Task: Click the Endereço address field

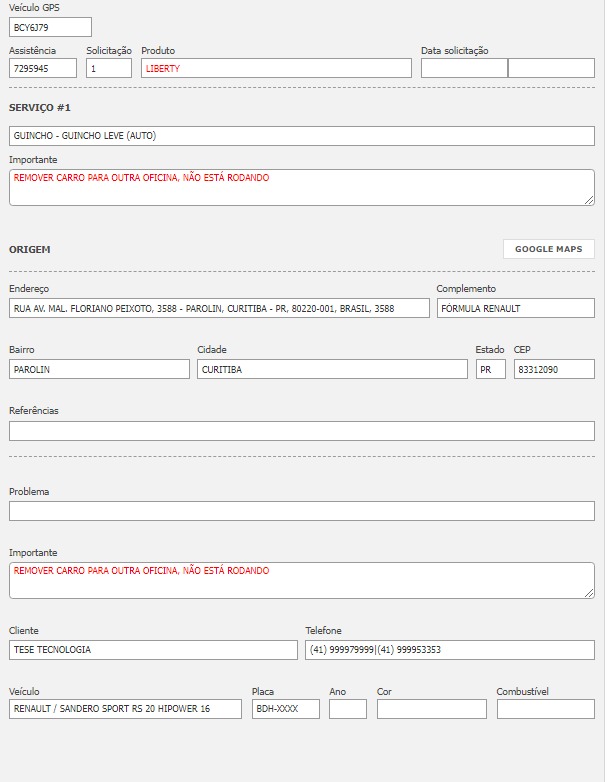Action: (x=219, y=309)
